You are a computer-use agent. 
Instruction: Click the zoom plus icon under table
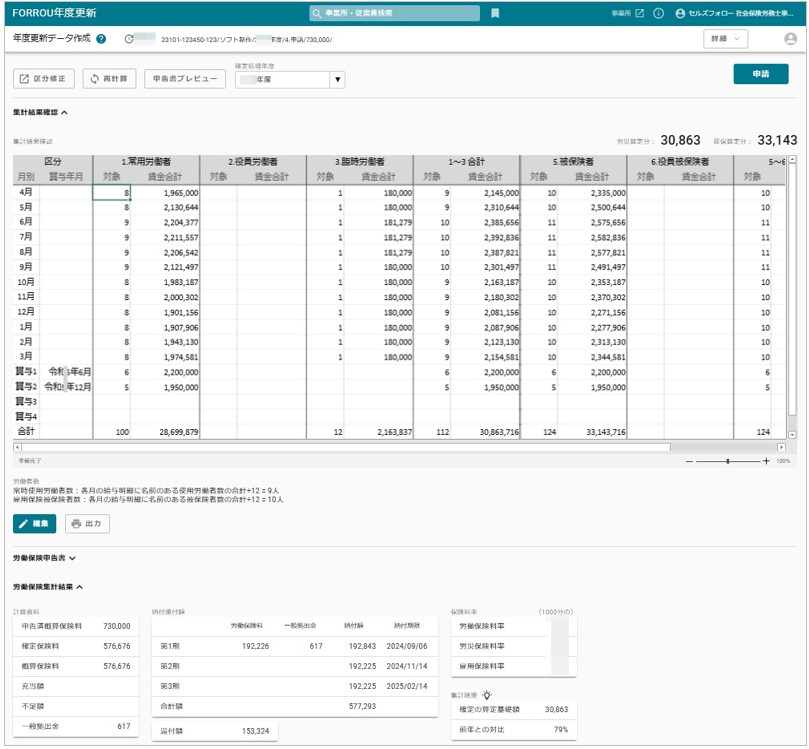766,461
